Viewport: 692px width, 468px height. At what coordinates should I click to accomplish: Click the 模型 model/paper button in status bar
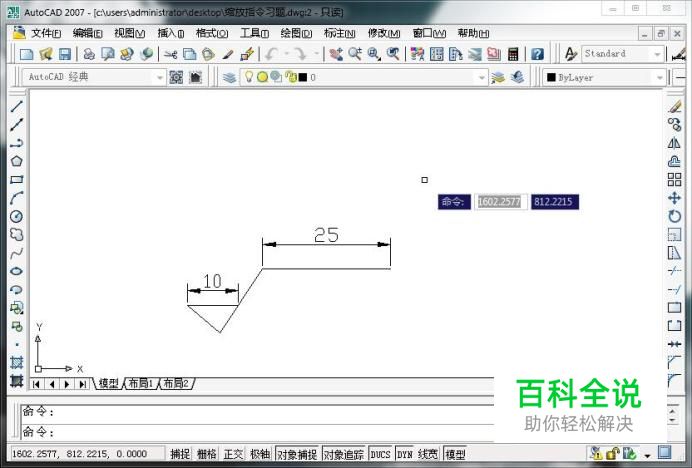(455, 454)
